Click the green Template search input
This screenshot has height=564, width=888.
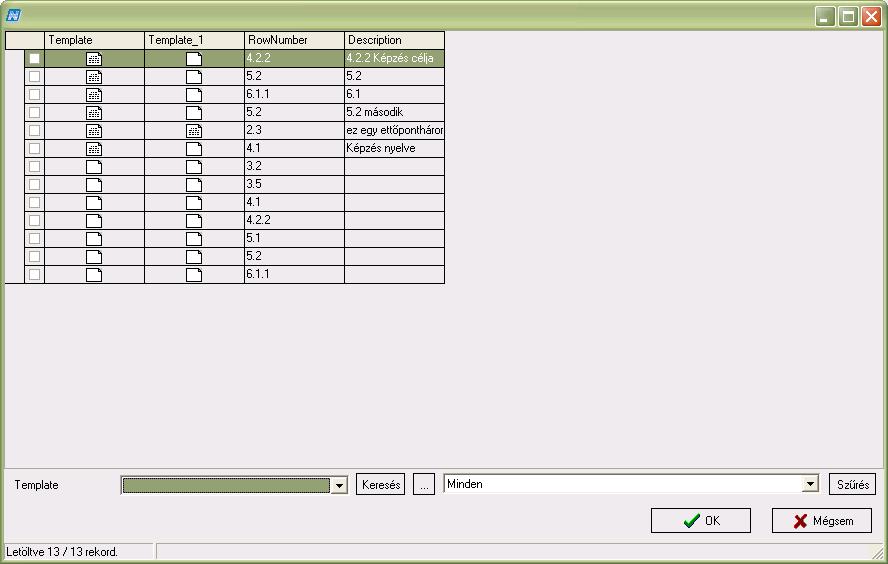(226, 485)
